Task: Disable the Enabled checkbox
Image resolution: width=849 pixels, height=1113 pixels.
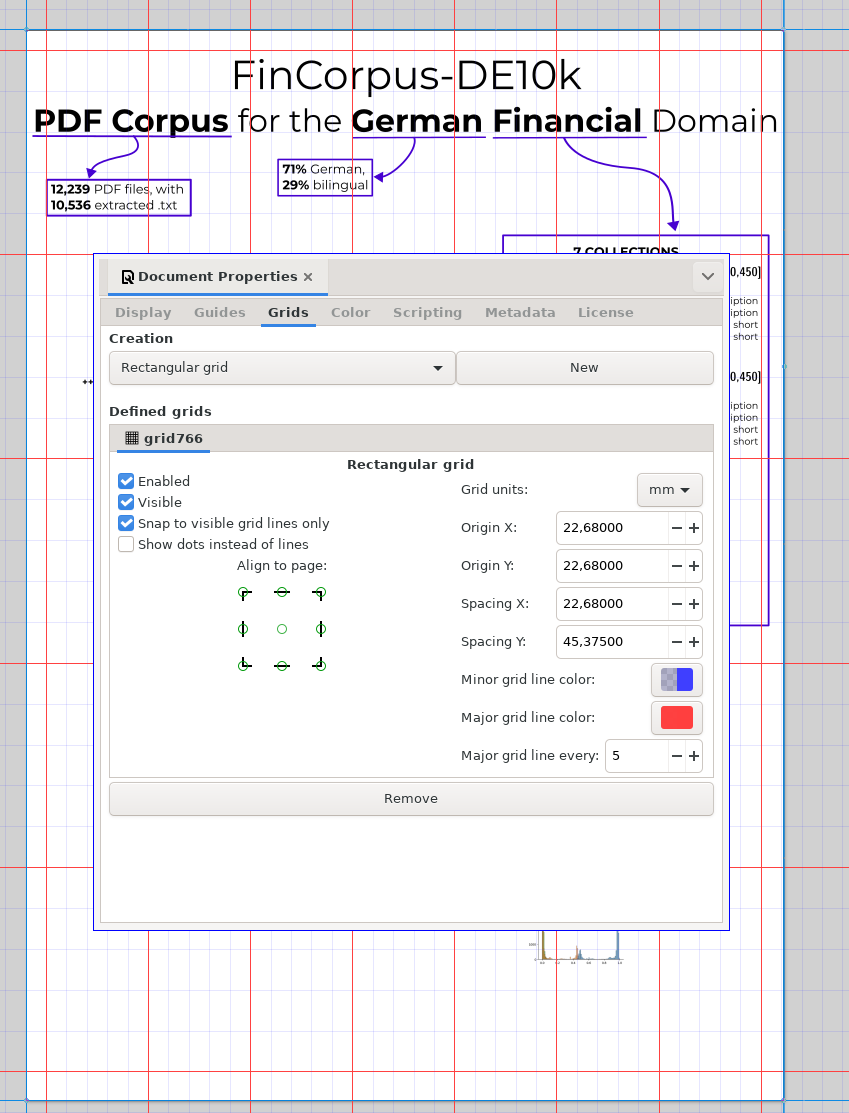Action: pyautogui.click(x=126, y=481)
